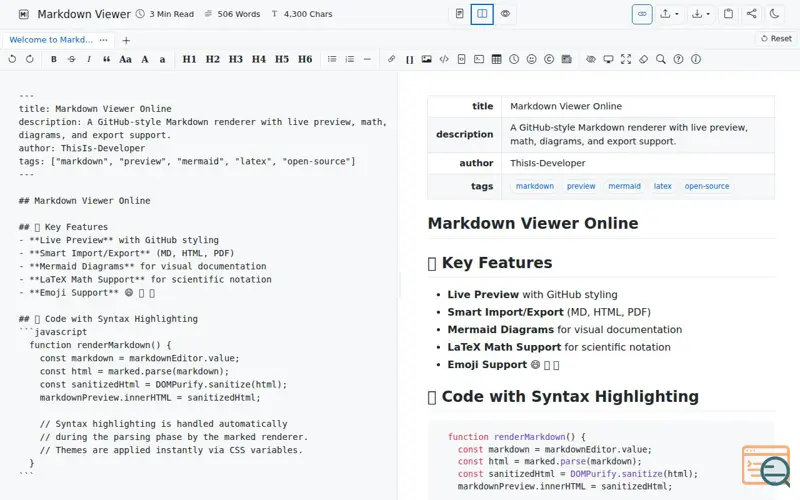Apply bold formatting with the B button

click(x=54, y=59)
